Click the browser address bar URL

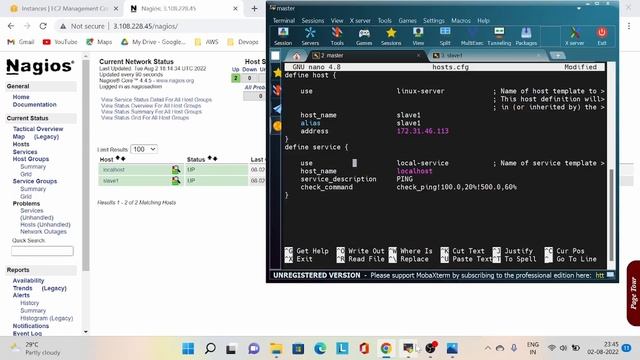[x=145, y=26]
